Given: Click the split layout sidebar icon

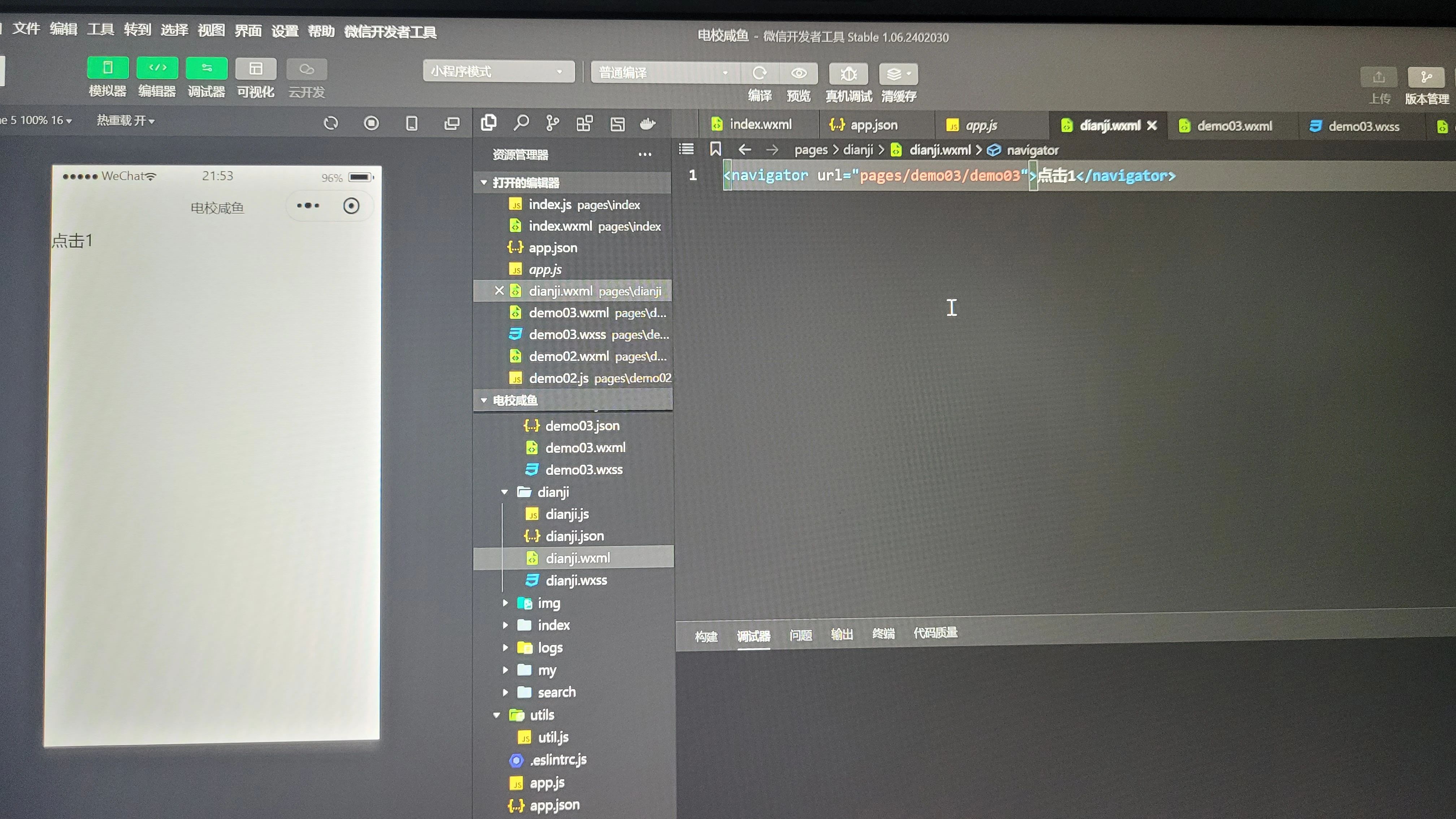Looking at the screenshot, I should 617,124.
